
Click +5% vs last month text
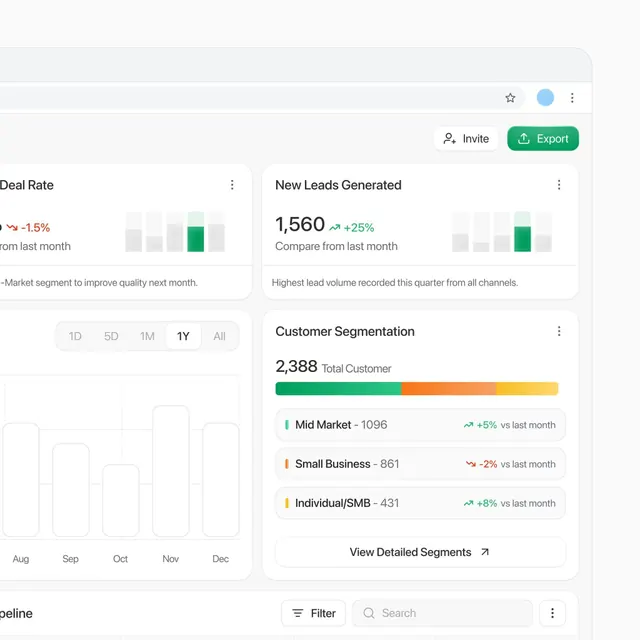point(509,425)
